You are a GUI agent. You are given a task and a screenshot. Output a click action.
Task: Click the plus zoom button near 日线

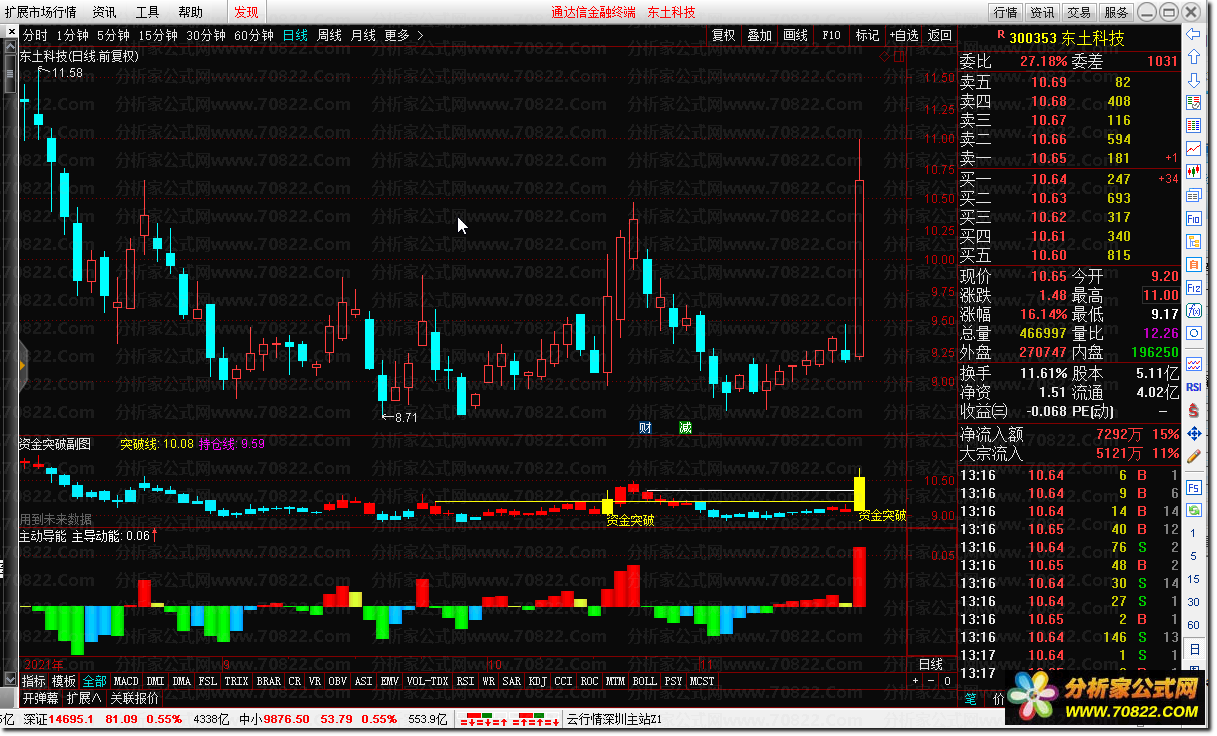point(915,681)
